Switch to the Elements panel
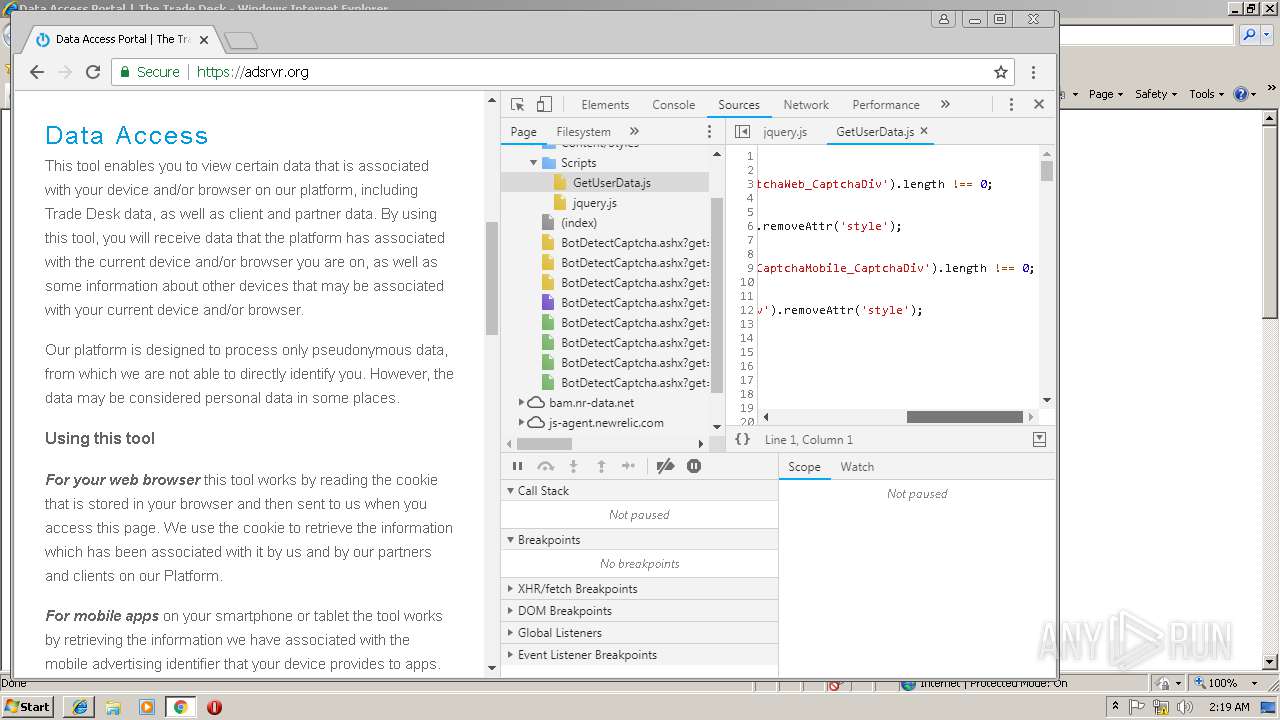 pos(605,104)
